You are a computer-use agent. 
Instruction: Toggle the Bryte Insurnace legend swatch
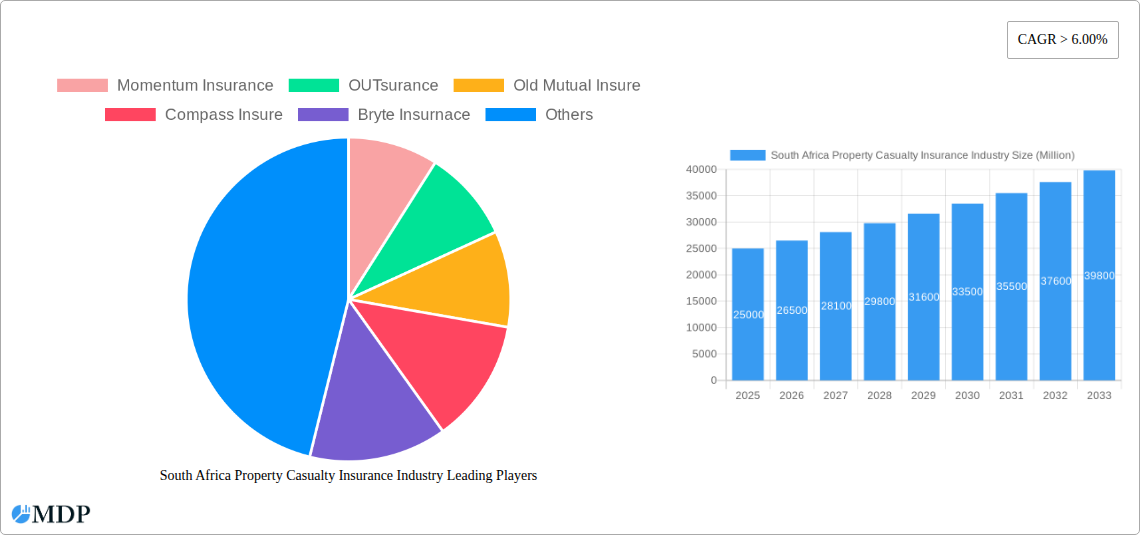[323, 114]
